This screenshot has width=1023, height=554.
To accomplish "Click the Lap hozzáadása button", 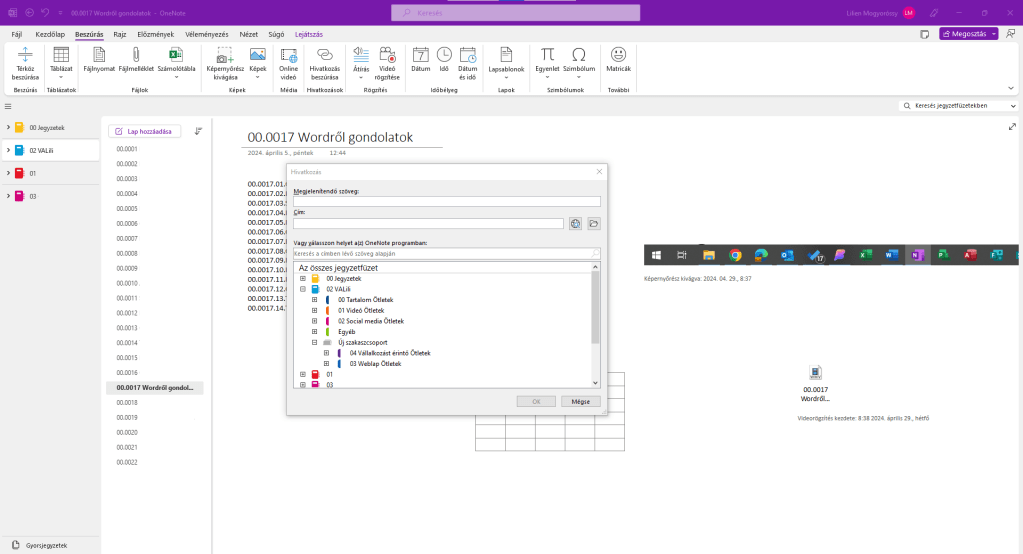I will (145, 131).
